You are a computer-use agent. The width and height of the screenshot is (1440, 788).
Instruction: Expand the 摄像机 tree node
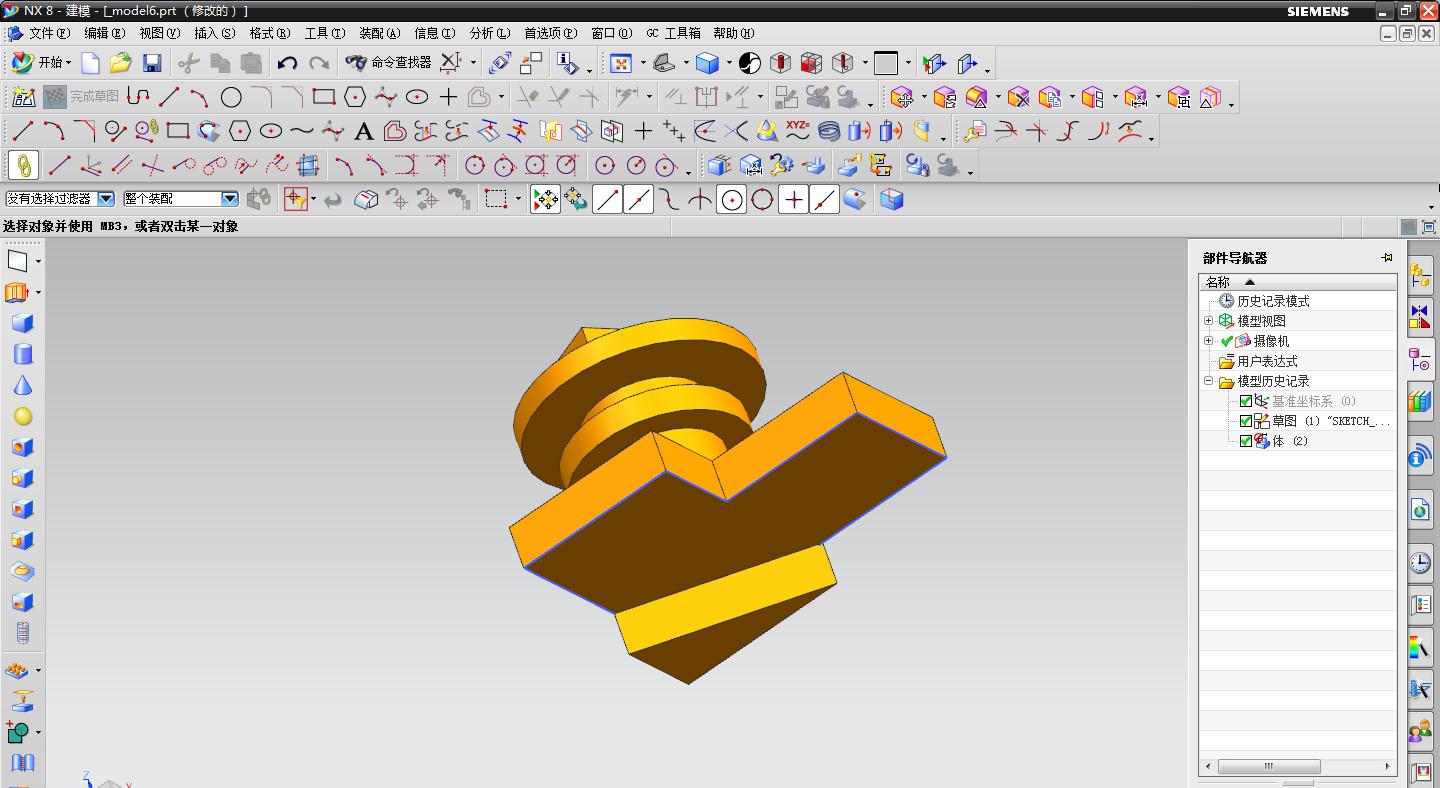pos(1208,341)
